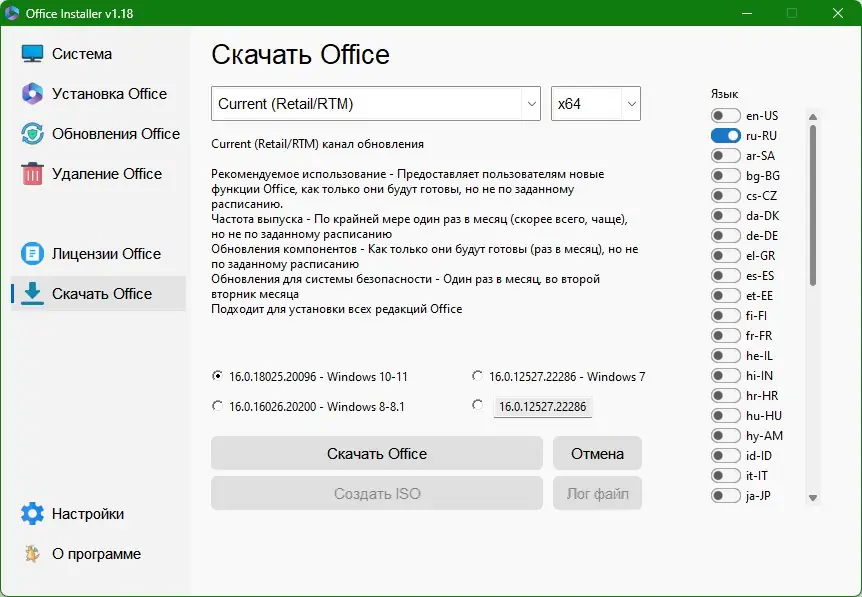Click the Отмена button
This screenshot has height=597, width=862.
pyautogui.click(x=597, y=453)
